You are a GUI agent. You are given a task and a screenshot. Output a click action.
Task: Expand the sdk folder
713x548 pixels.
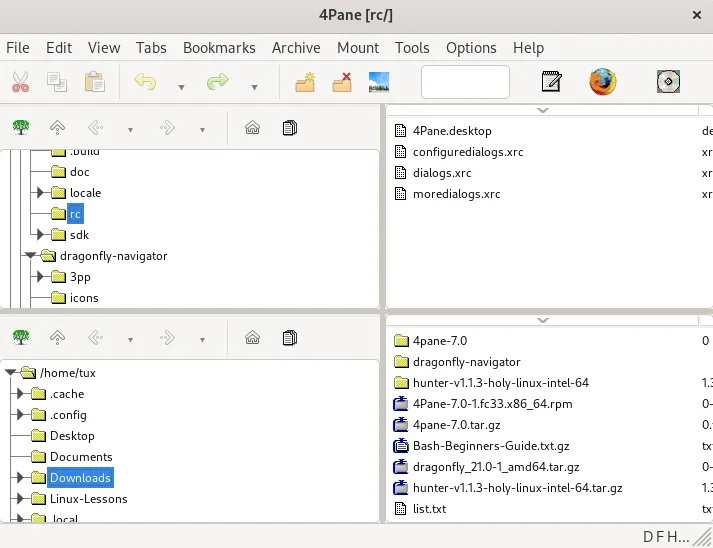pyautogui.click(x=40, y=235)
